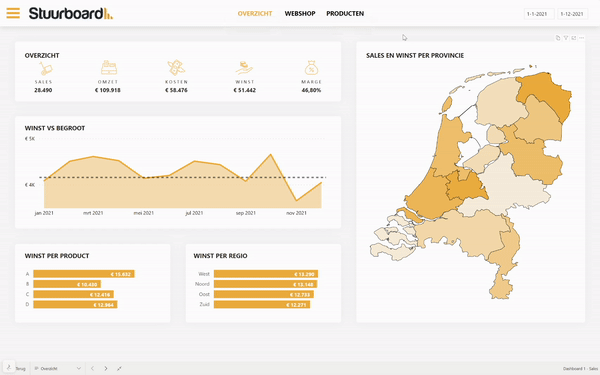Click the SALES EN WINST PER PROVINCIE title

(415, 55)
